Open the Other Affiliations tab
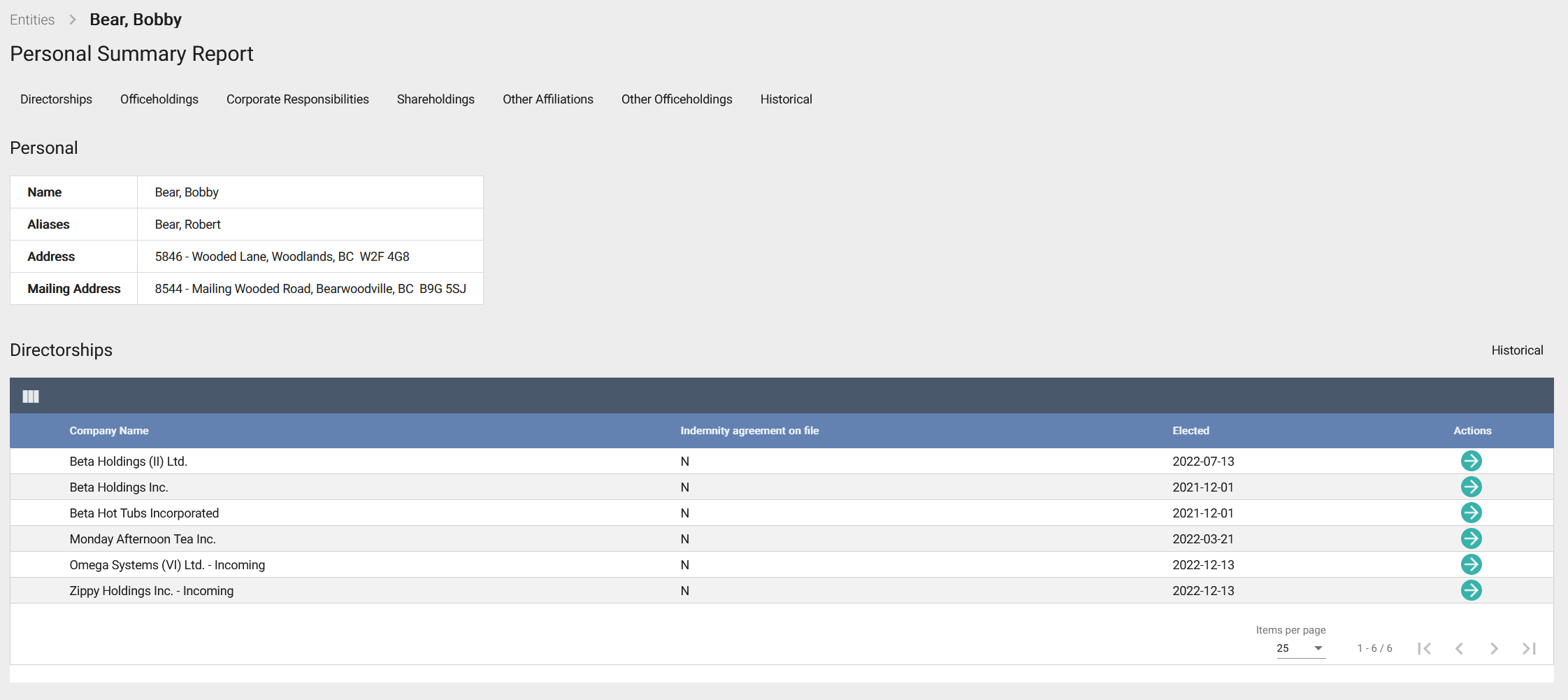The height and width of the screenshot is (700, 1568). click(547, 99)
